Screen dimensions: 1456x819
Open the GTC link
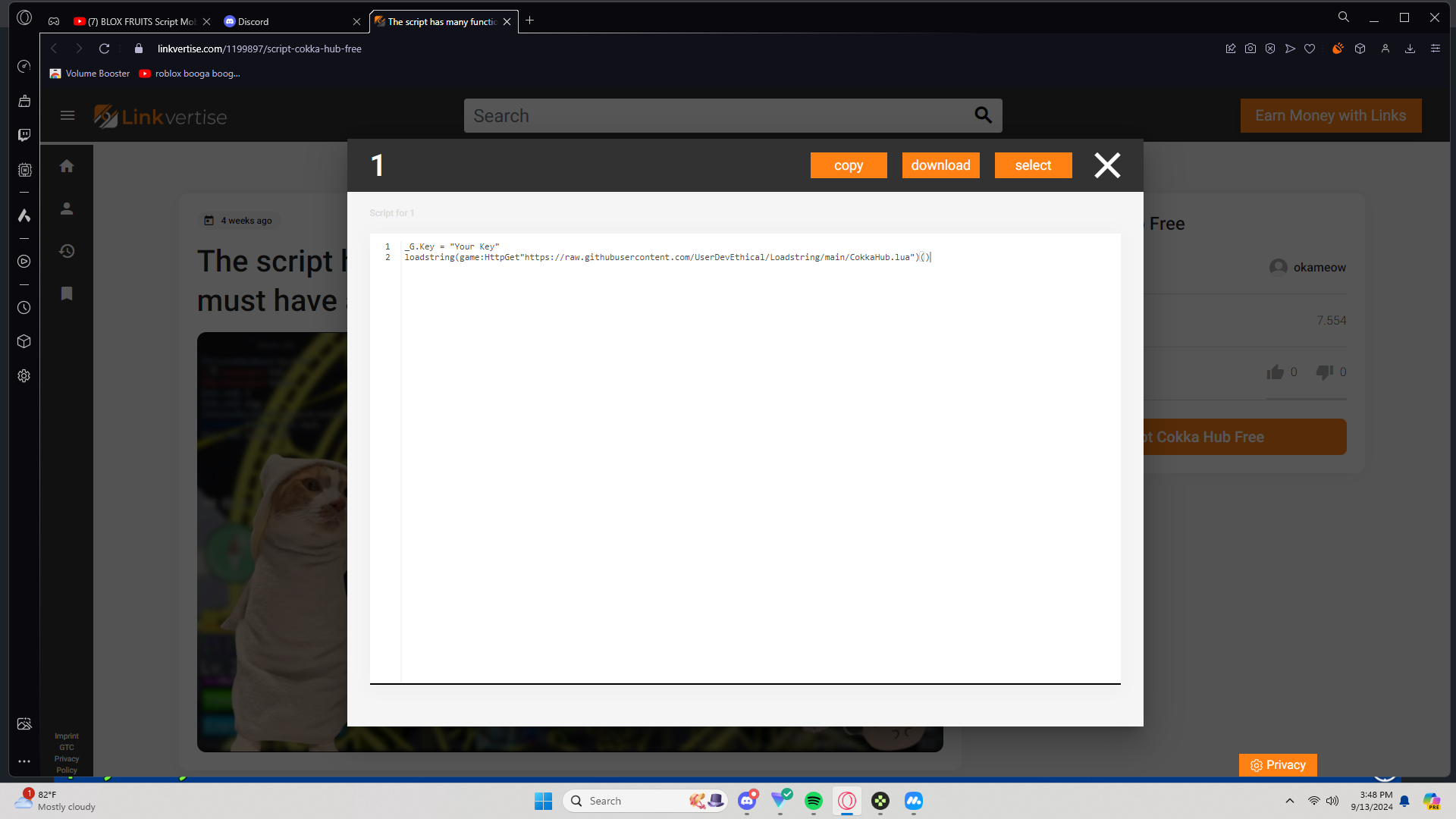(x=67, y=748)
